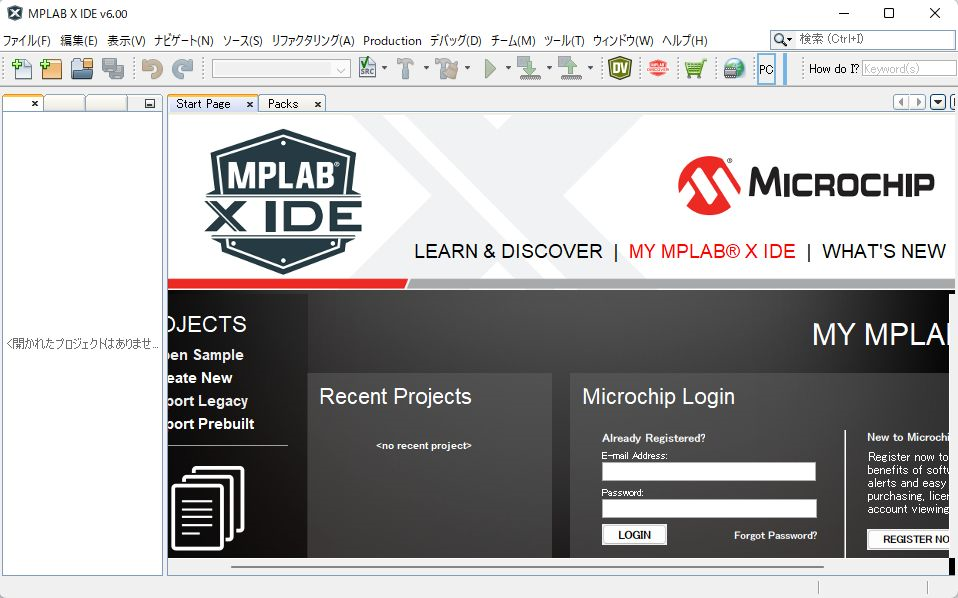The image size is (958, 598).
Task: Open the Production menu
Action: point(392,41)
